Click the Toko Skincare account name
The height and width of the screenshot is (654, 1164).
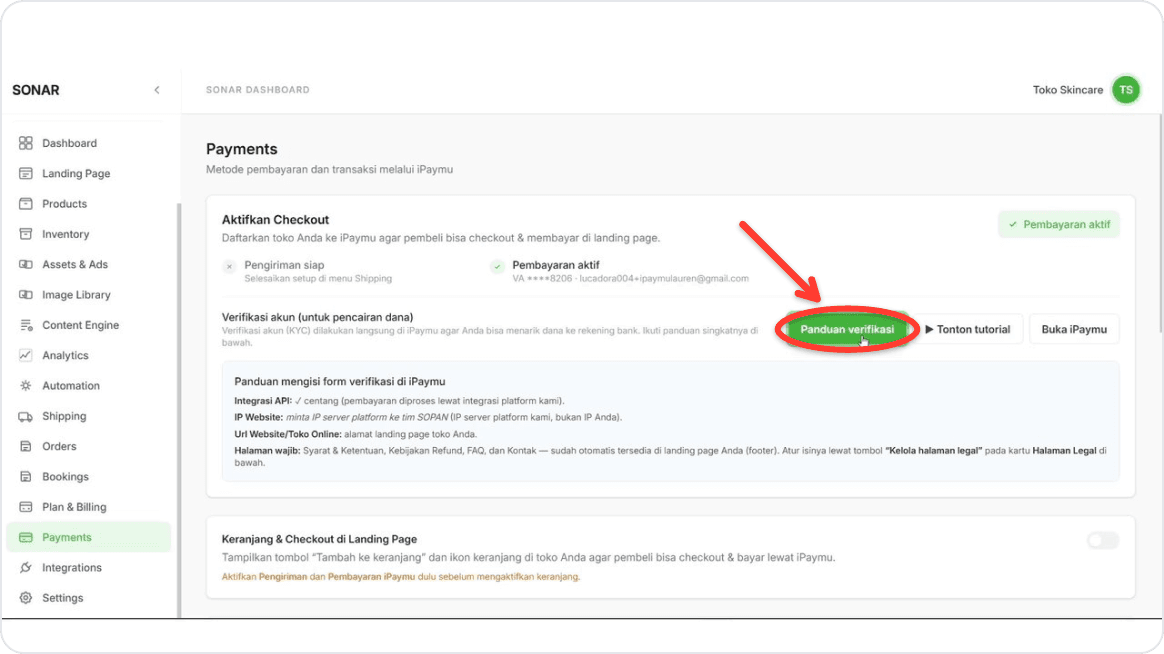1067,90
